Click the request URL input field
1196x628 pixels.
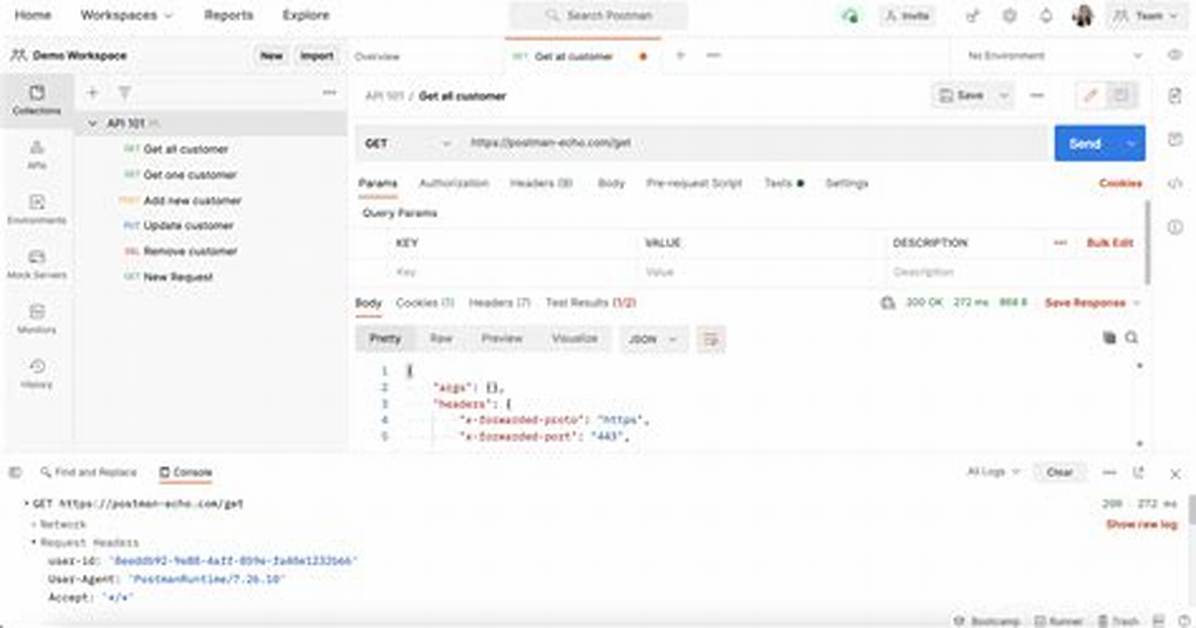pyautogui.click(x=755, y=143)
